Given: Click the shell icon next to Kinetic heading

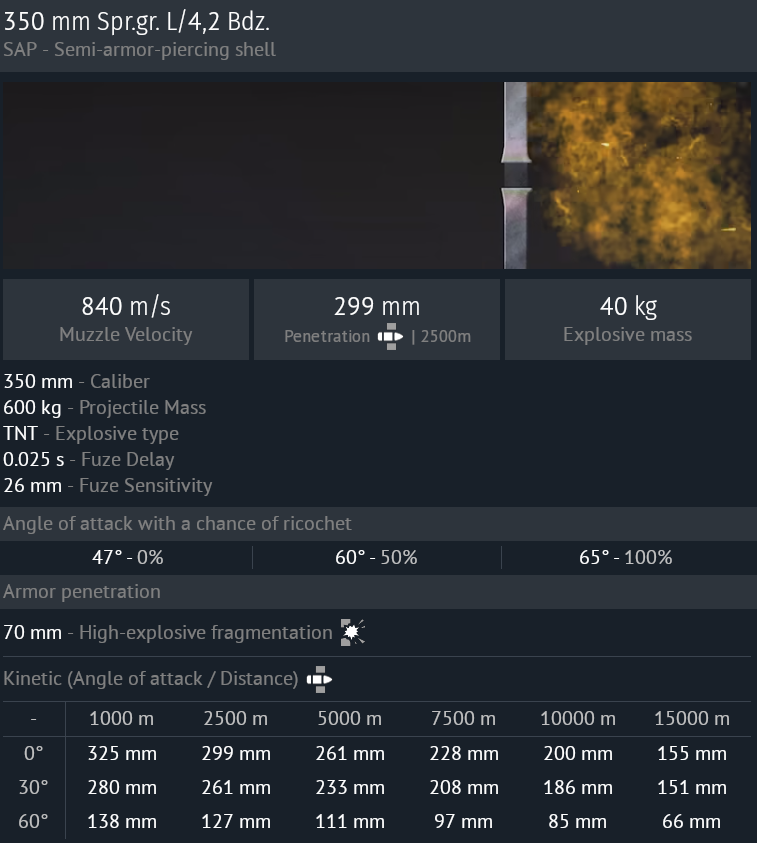Looking at the screenshot, I should coord(319,680).
